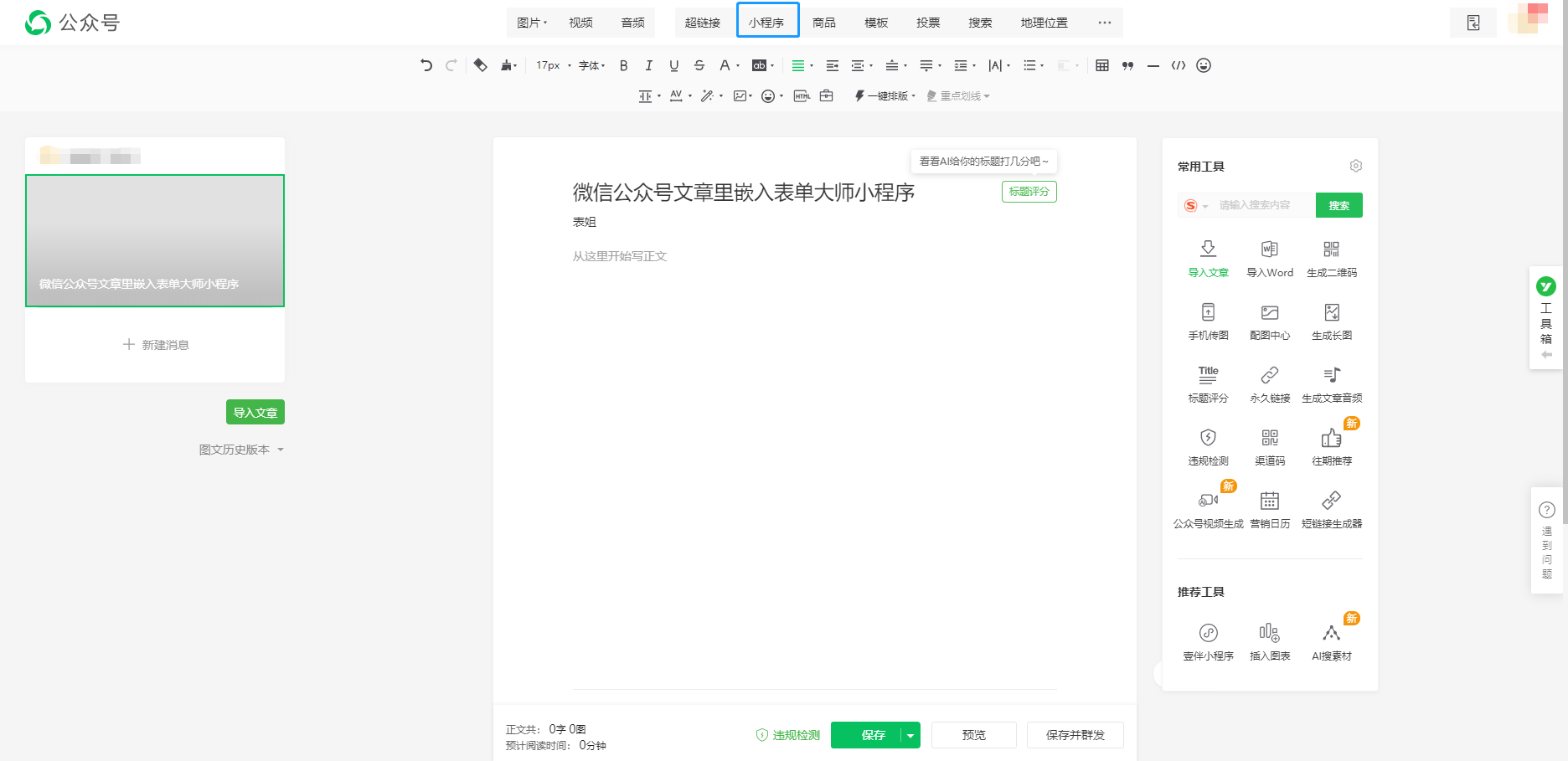This screenshot has height=761, width=1568.
Task: Toggle underline formatting
Action: 673,65
